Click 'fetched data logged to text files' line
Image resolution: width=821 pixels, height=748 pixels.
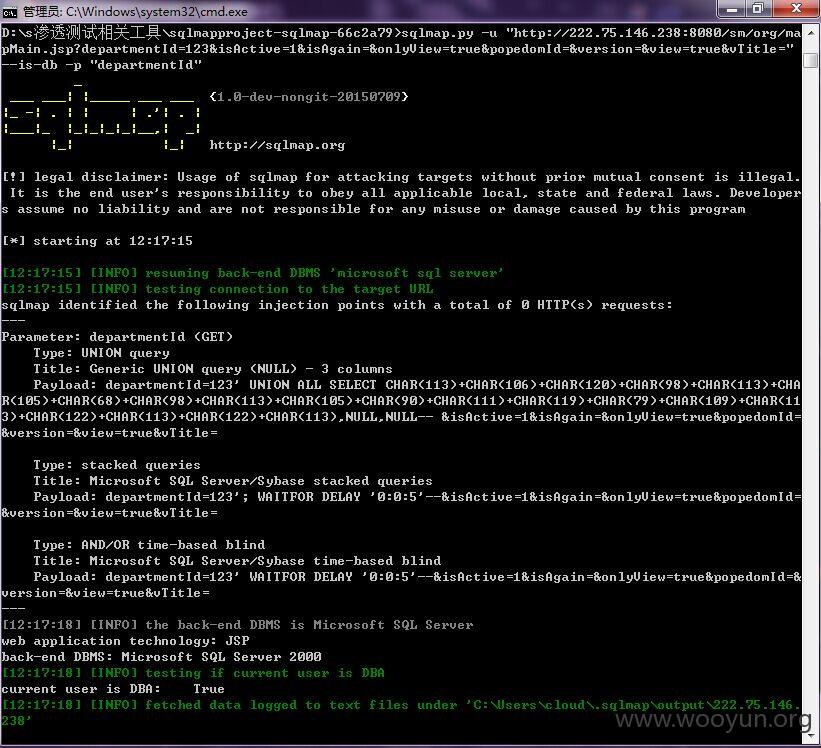(401, 712)
